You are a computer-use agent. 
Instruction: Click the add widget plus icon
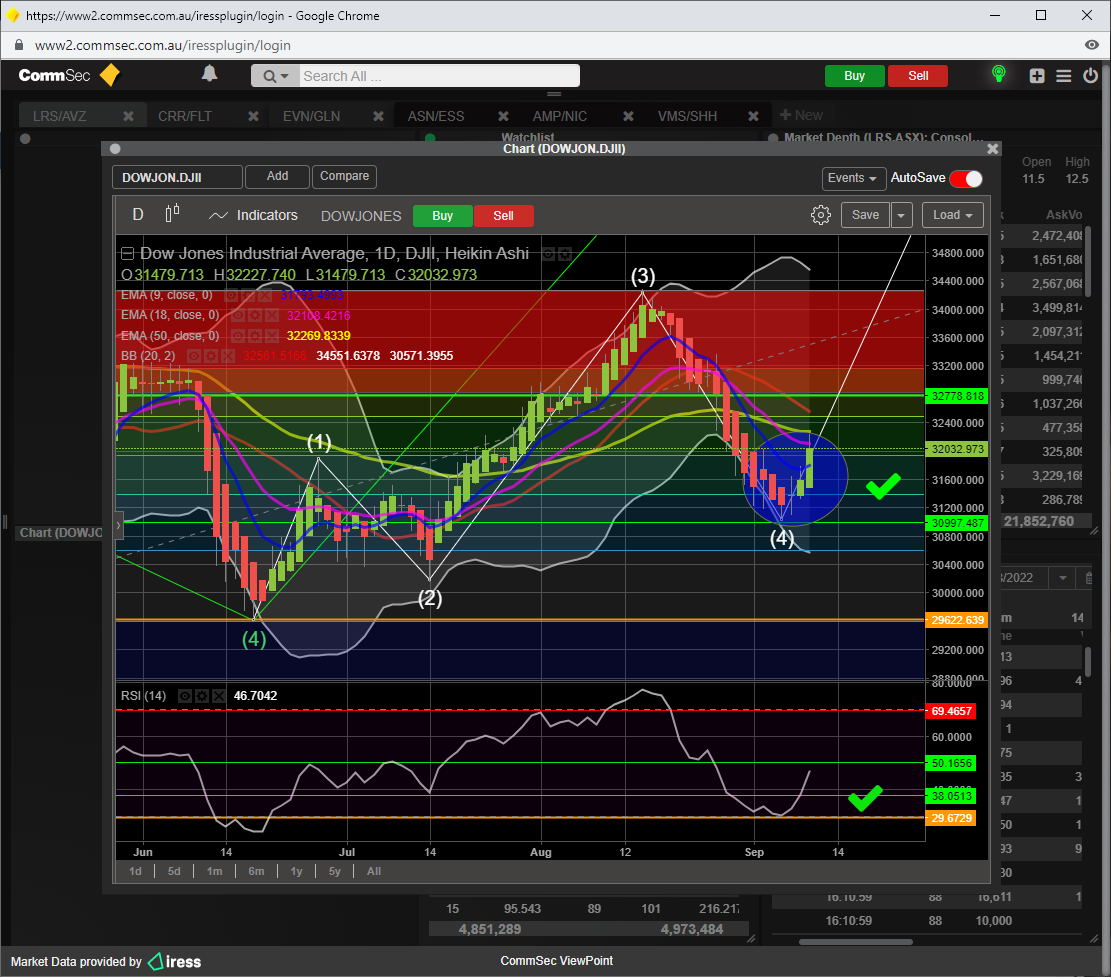click(1037, 76)
